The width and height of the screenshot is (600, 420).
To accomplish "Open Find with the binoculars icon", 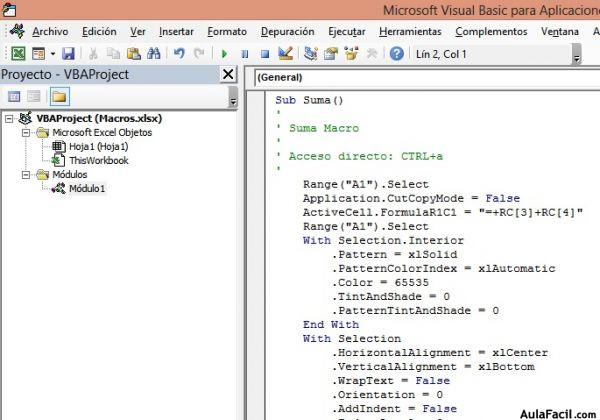I will click(154, 54).
